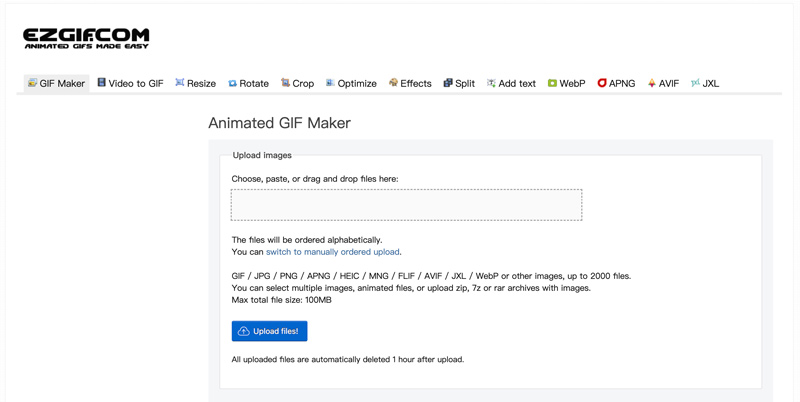Click the dashed file drop zone
The height and width of the screenshot is (402, 800).
tap(406, 205)
